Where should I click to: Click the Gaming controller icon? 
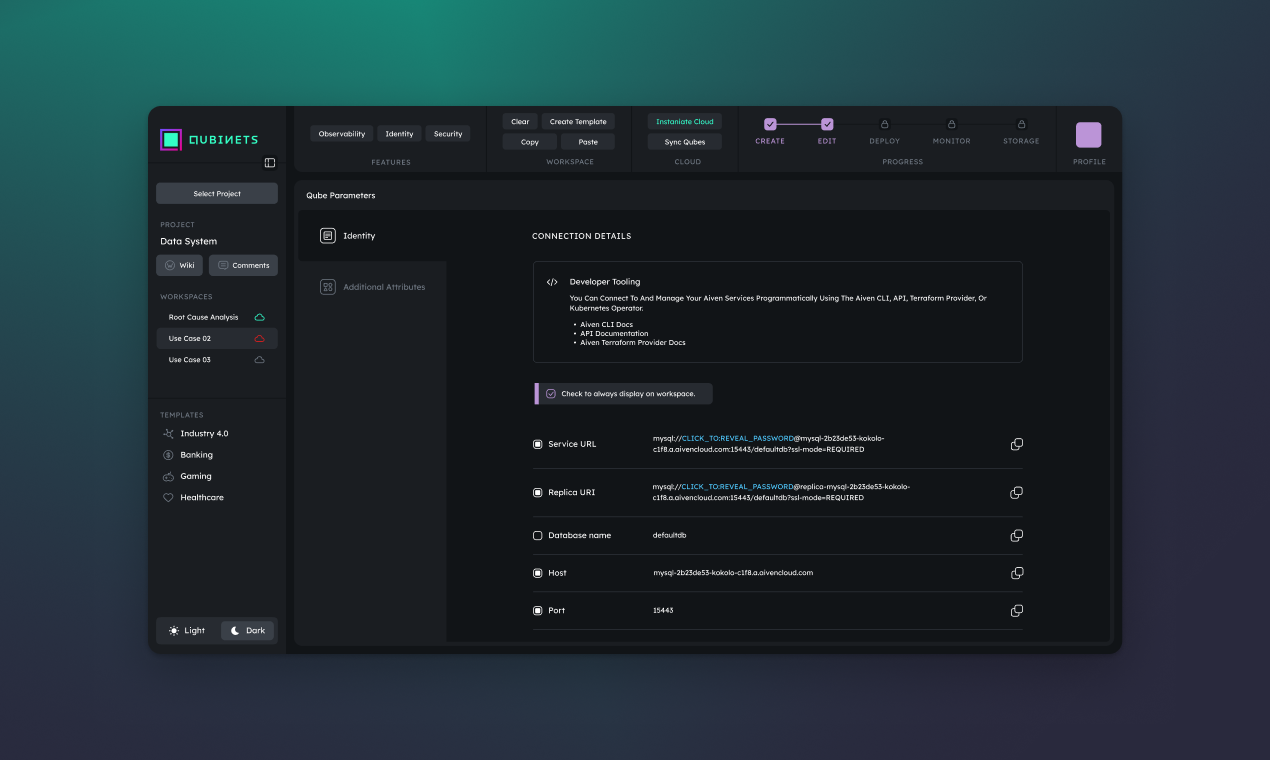point(168,476)
